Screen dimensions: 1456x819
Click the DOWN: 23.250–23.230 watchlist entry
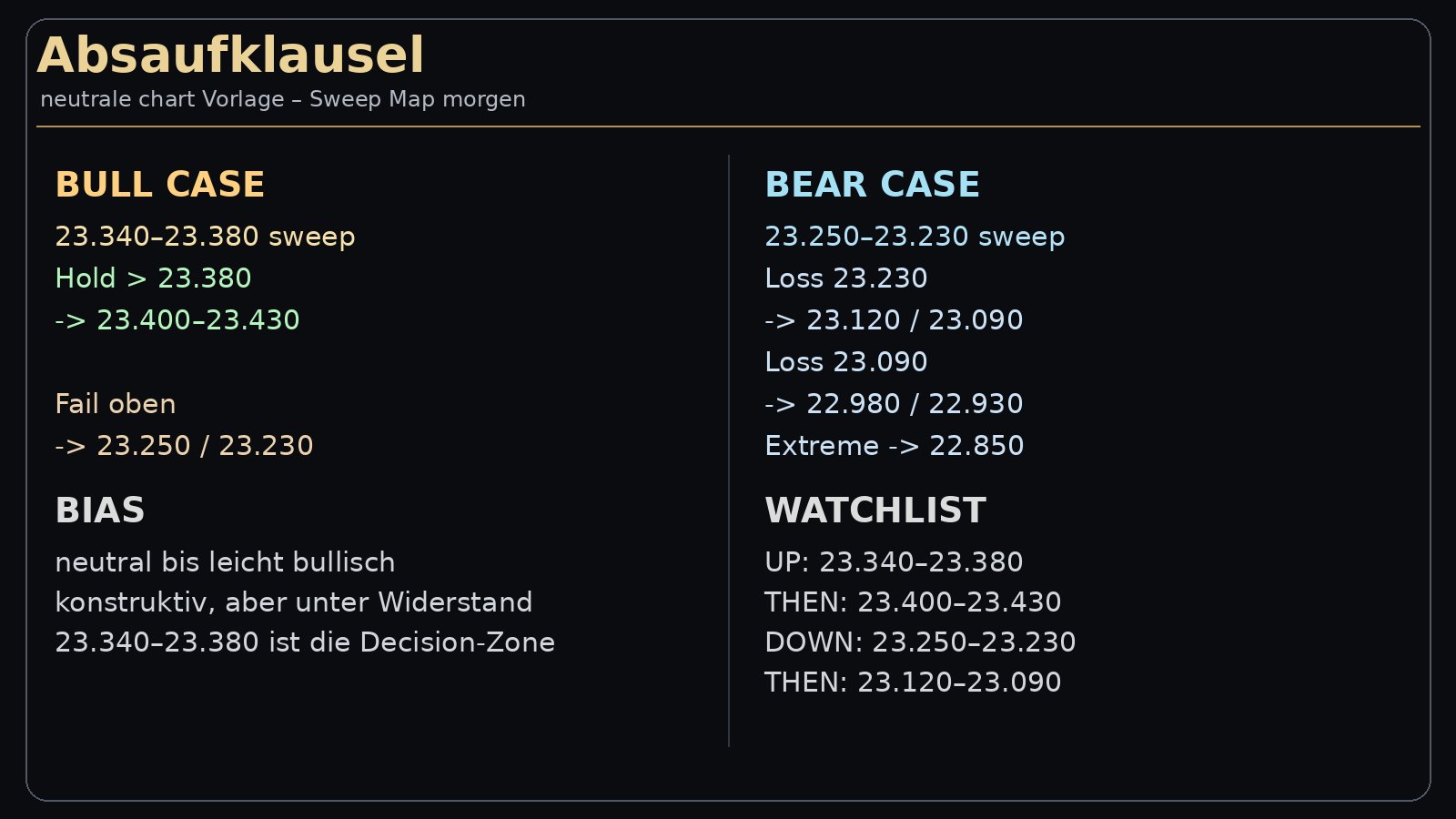tap(920, 642)
